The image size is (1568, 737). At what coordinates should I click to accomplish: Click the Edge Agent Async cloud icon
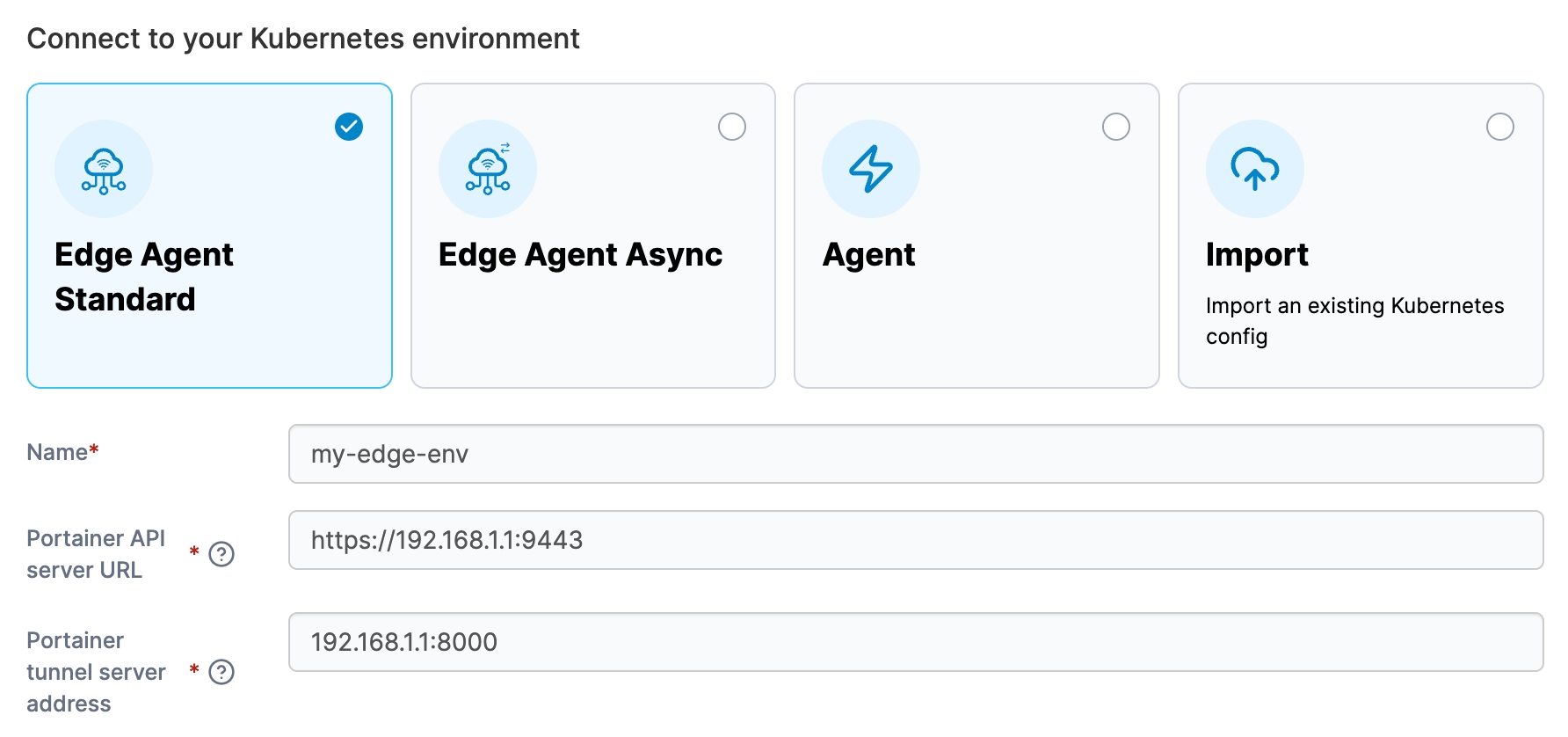pyautogui.click(x=488, y=169)
